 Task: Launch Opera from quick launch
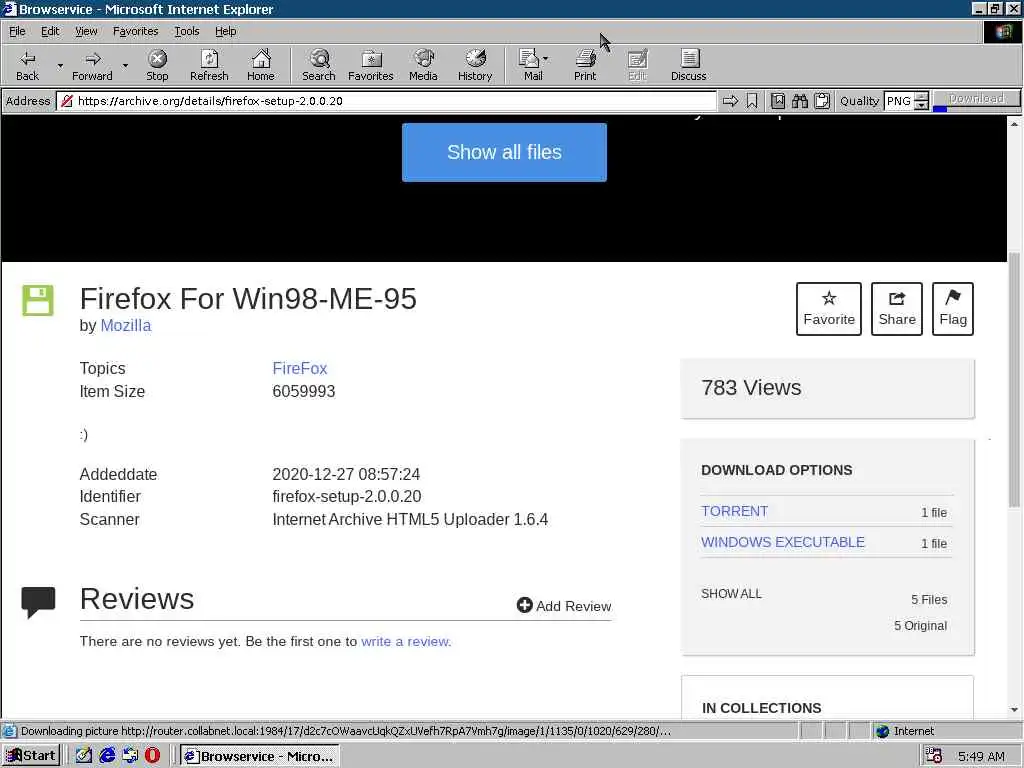click(152, 756)
